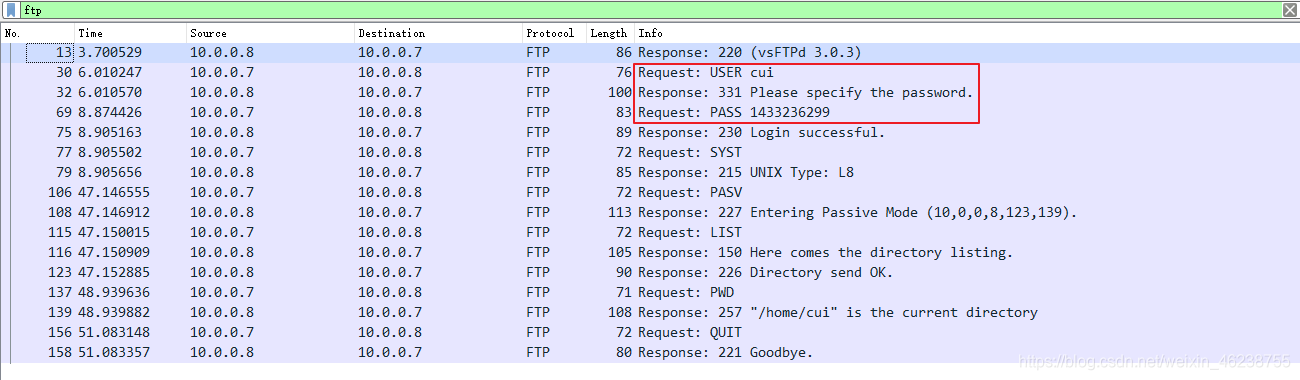Click time value 47.146555
The height and width of the screenshot is (380, 1300).
114,192
